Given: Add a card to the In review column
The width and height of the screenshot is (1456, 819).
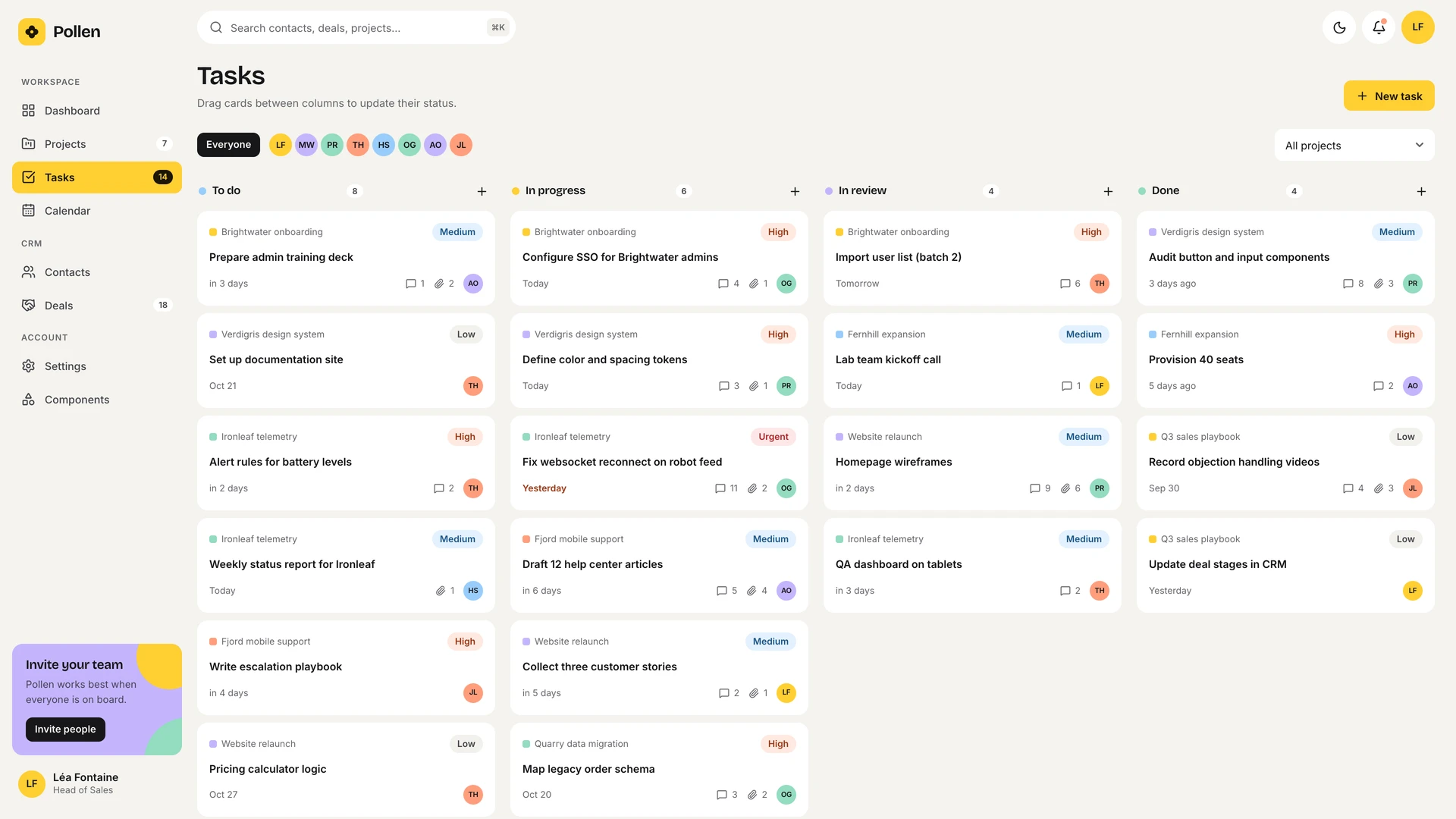Looking at the screenshot, I should pyautogui.click(x=1108, y=192).
